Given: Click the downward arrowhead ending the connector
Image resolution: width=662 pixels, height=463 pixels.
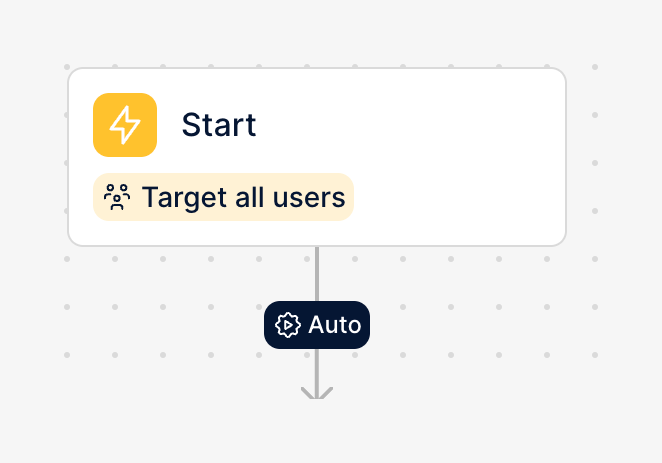Looking at the screenshot, I should point(317,392).
